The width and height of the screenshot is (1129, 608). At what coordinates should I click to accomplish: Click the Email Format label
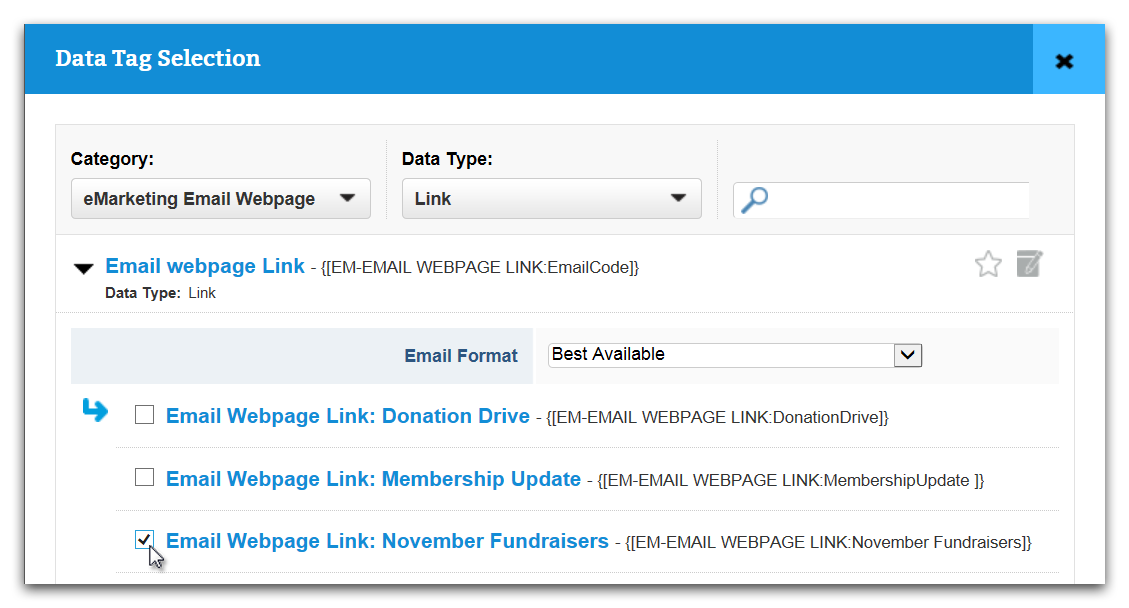tap(461, 356)
